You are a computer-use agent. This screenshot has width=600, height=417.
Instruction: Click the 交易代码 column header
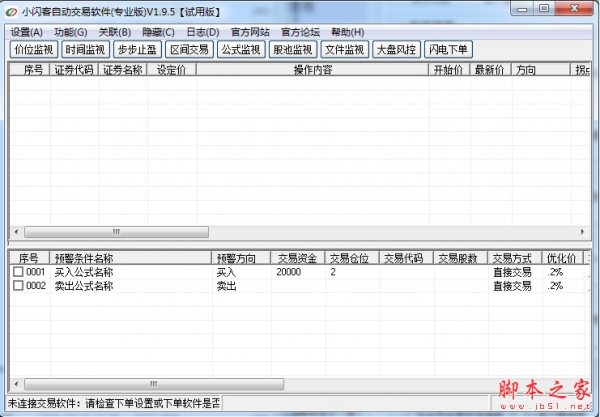[406, 258]
